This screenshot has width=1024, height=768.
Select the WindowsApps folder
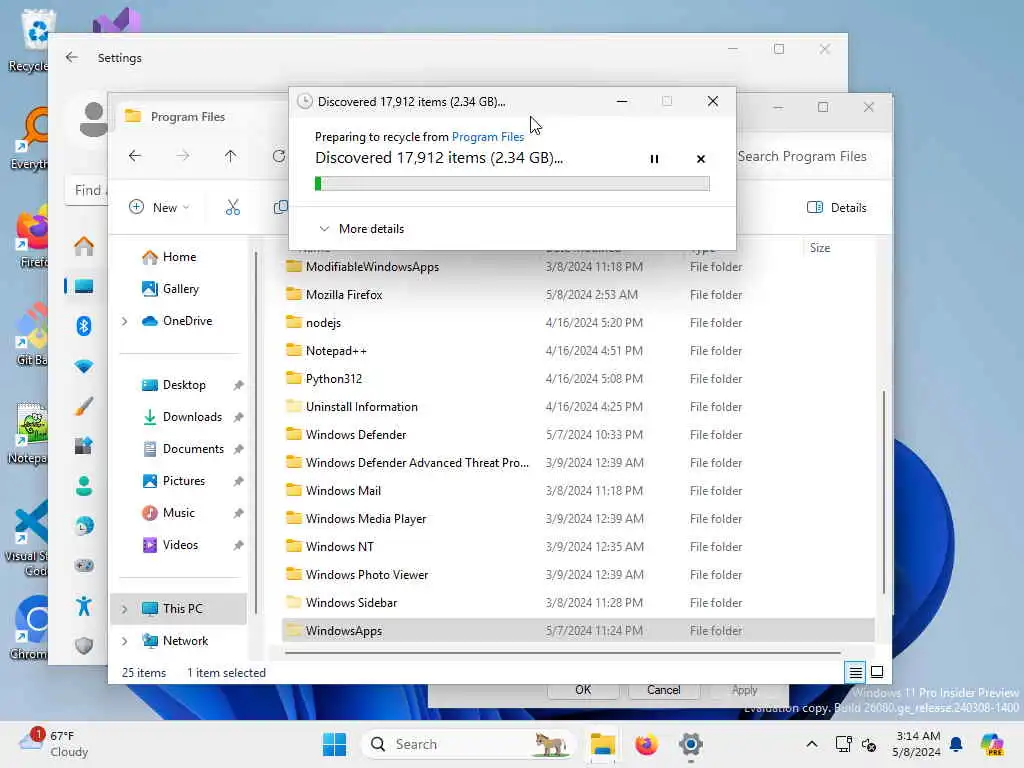tap(578, 631)
